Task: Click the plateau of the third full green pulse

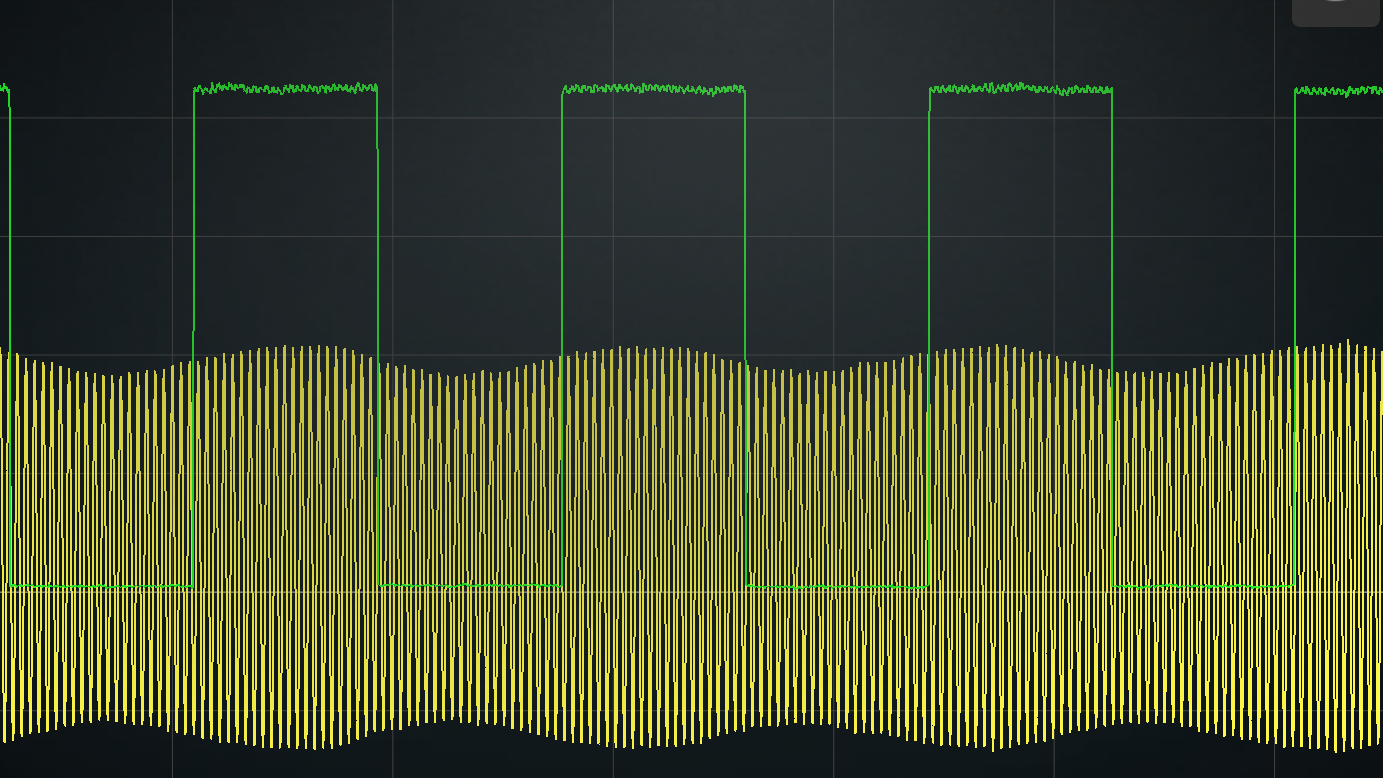Action: [x=1020, y=89]
